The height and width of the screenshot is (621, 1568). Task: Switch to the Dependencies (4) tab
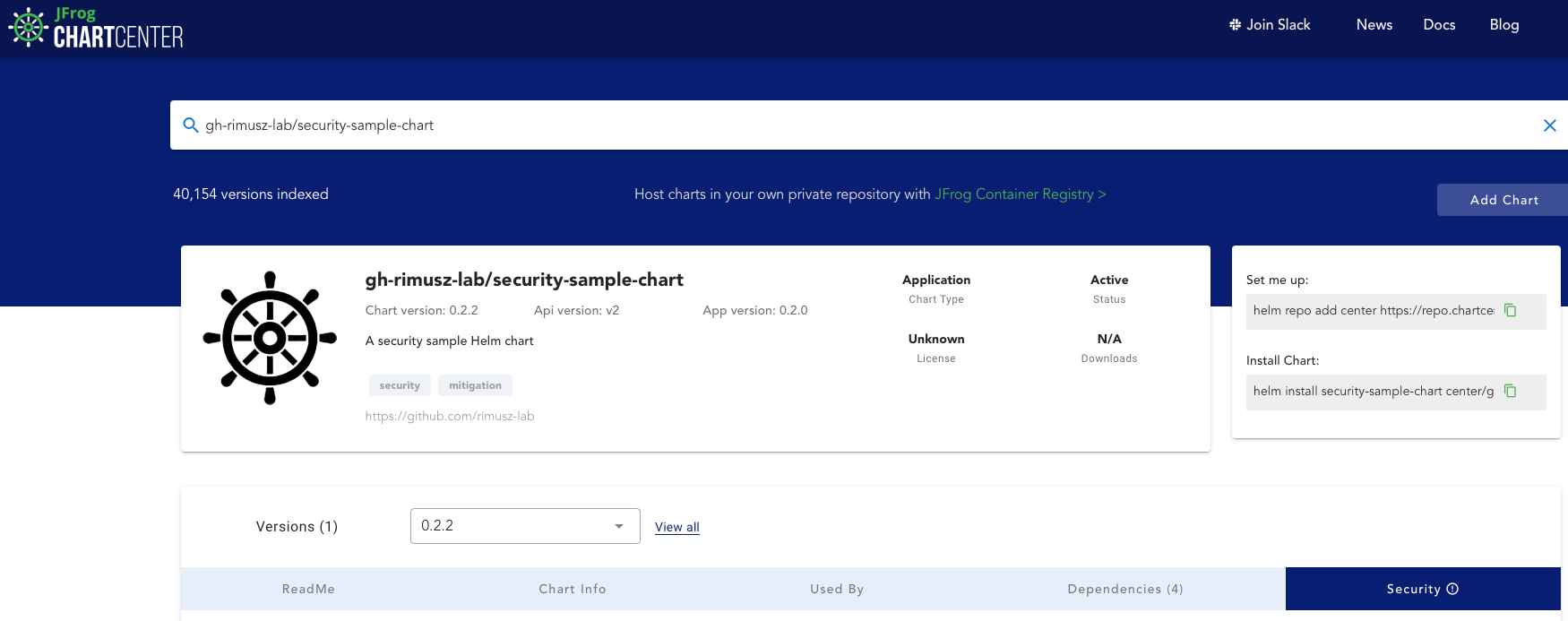tap(1125, 589)
